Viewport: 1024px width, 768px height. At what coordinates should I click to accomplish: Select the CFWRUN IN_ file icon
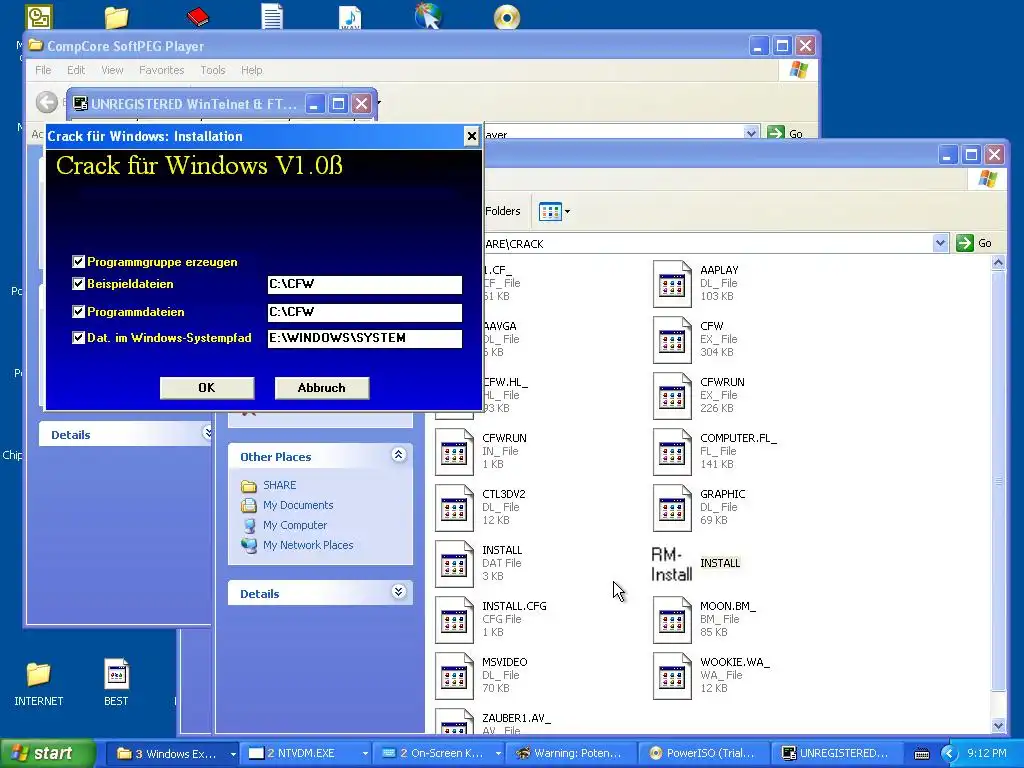click(455, 453)
